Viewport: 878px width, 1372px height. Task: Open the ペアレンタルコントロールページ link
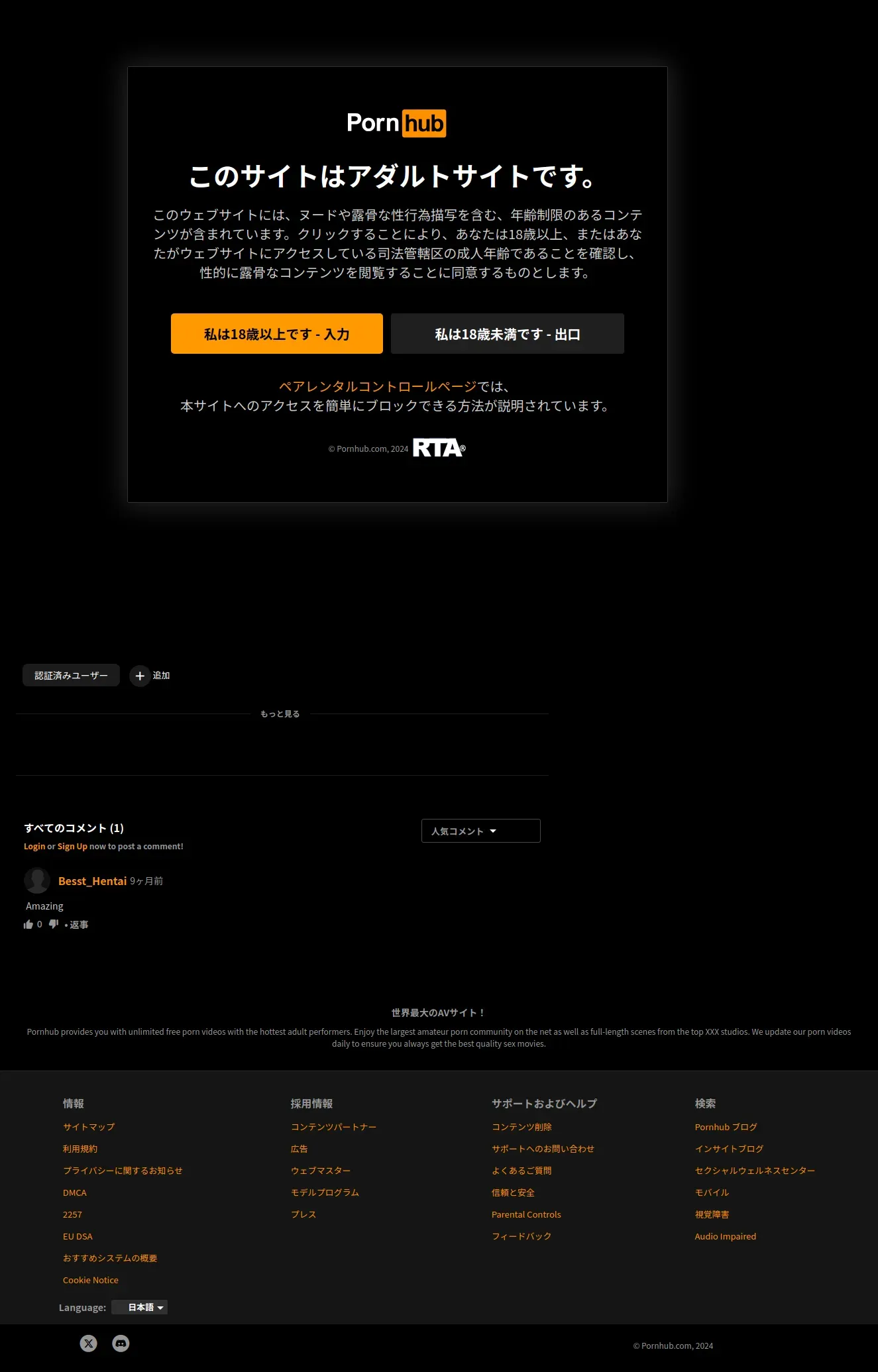tap(378, 386)
